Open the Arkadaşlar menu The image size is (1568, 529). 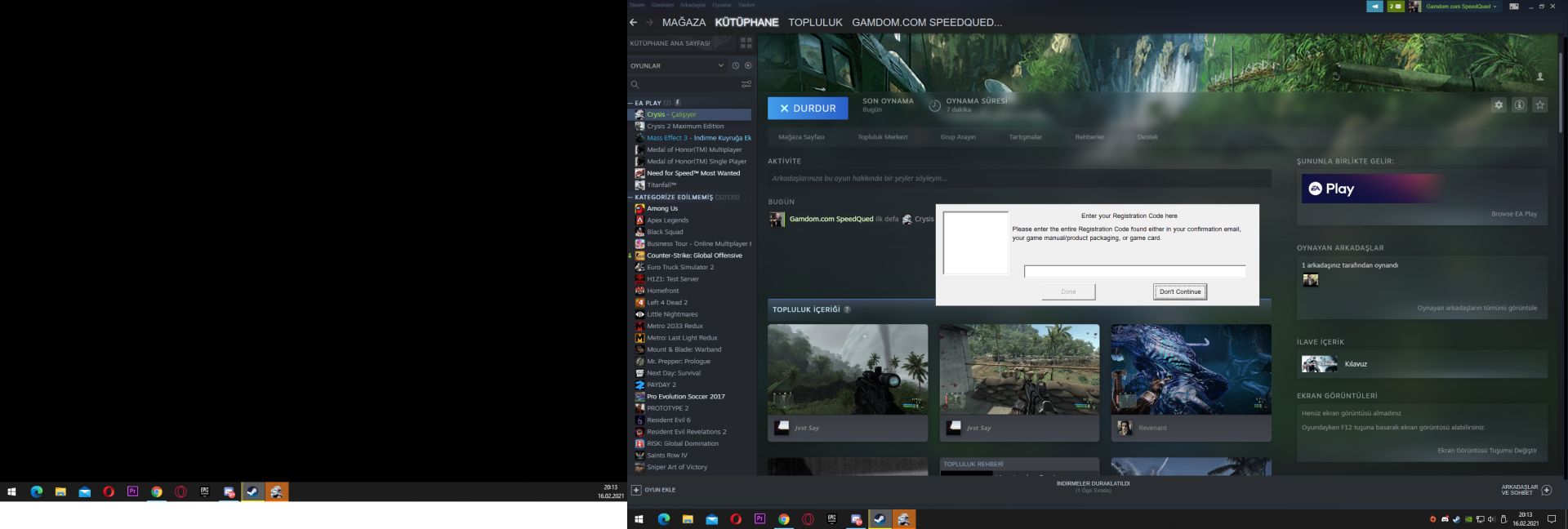tap(693, 5)
